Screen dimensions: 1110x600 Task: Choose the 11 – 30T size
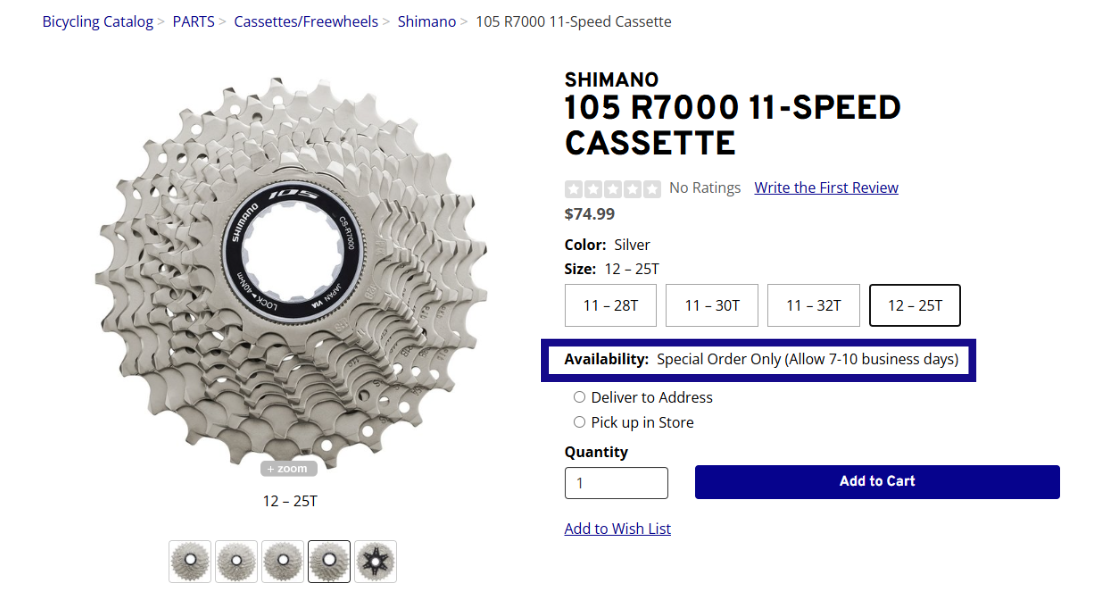coord(711,305)
